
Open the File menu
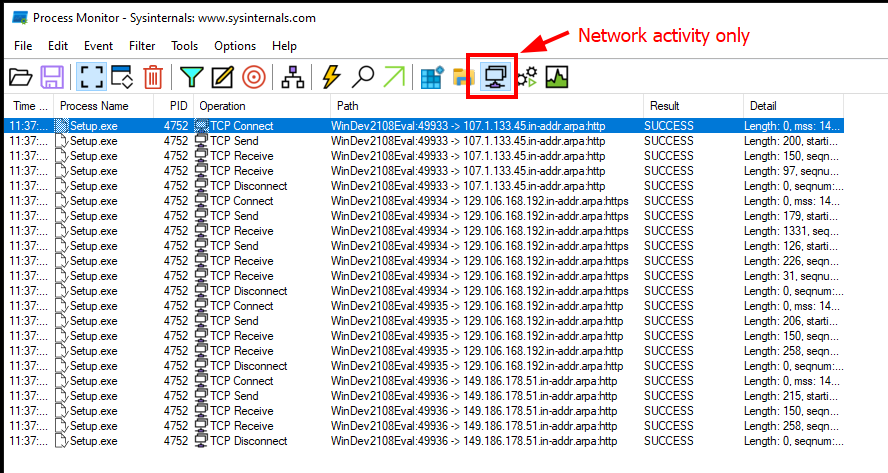tap(23, 46)
